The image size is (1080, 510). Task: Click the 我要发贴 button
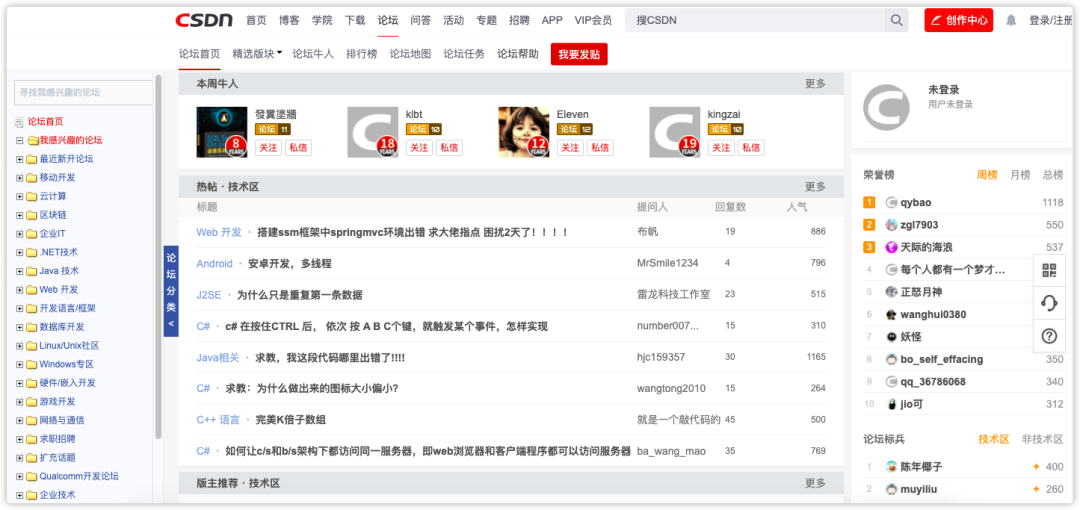pyautogui.click(x=579, y=54)
